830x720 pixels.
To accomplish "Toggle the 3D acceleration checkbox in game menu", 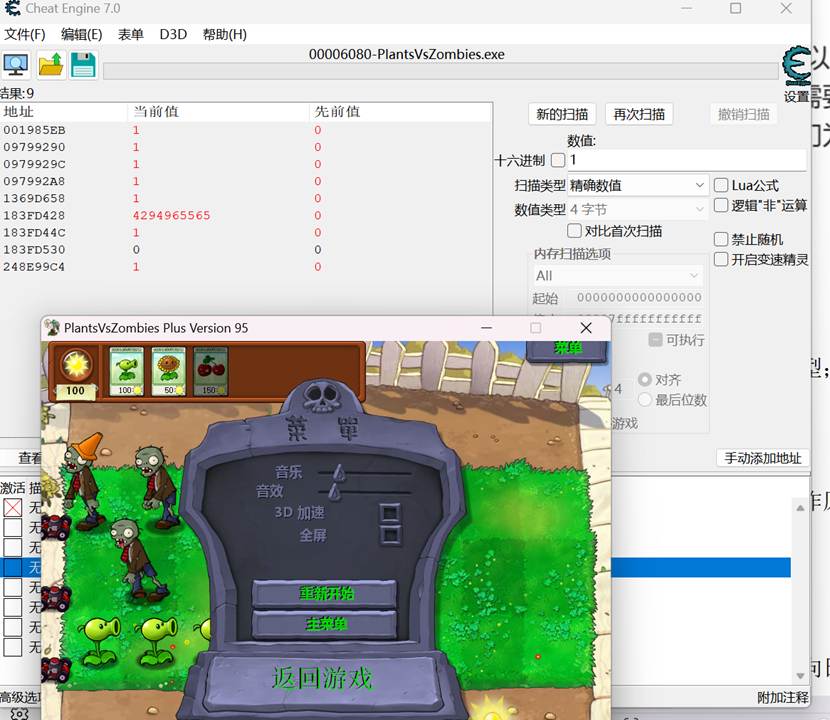I will [390, 513].
